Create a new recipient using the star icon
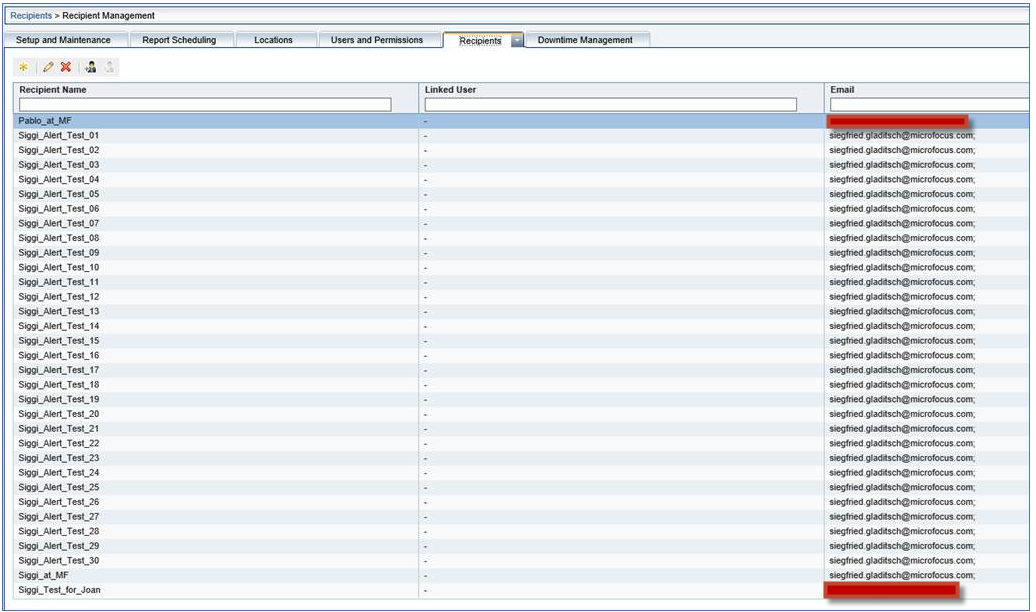 coord(22,66)
